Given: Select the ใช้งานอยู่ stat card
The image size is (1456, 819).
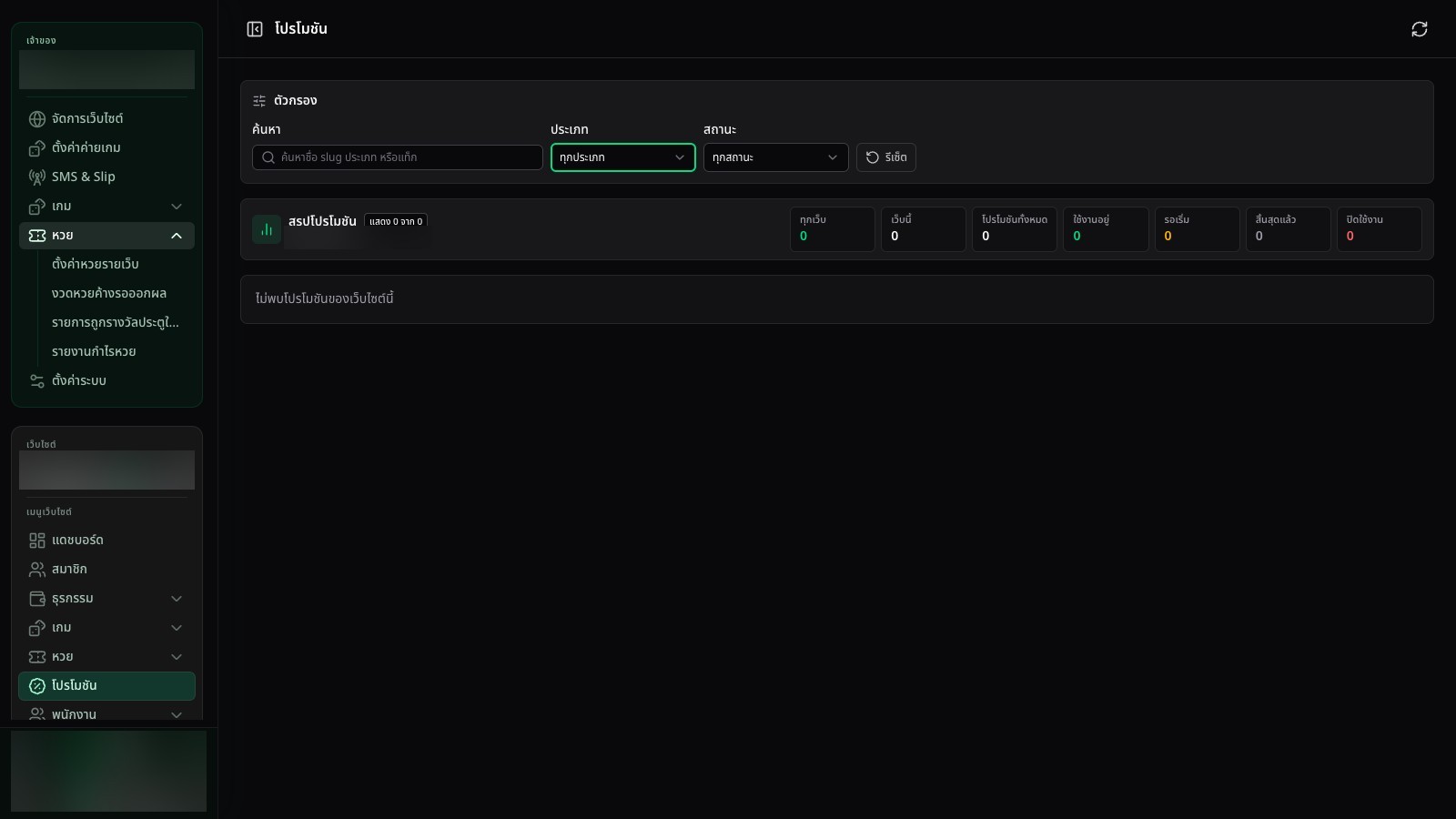Looking at the screenshot, I should pyautogui.click(x=1106, y=229).
